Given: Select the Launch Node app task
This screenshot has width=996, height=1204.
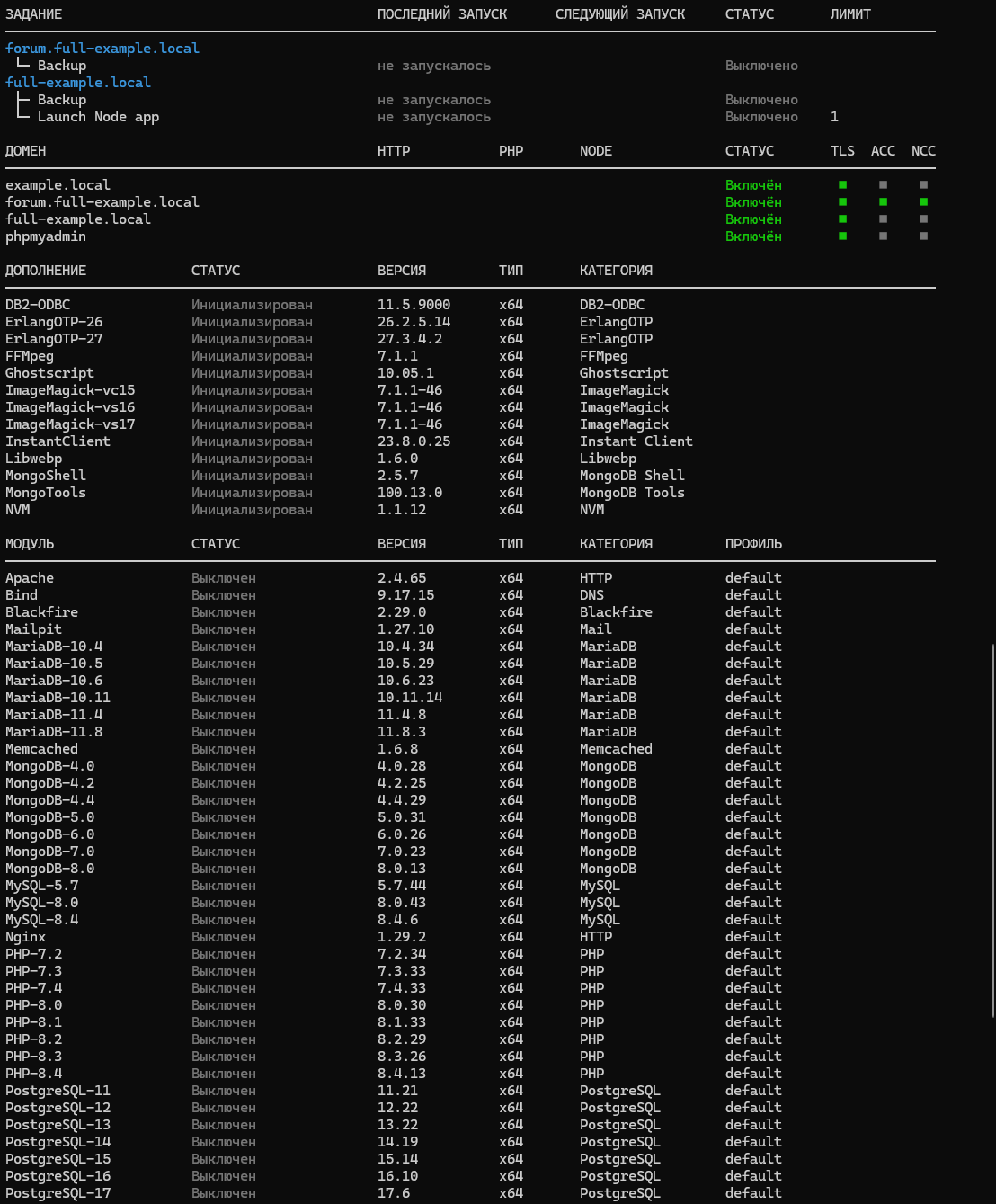Looking at the screenshot, I should [x=98, y=117].
